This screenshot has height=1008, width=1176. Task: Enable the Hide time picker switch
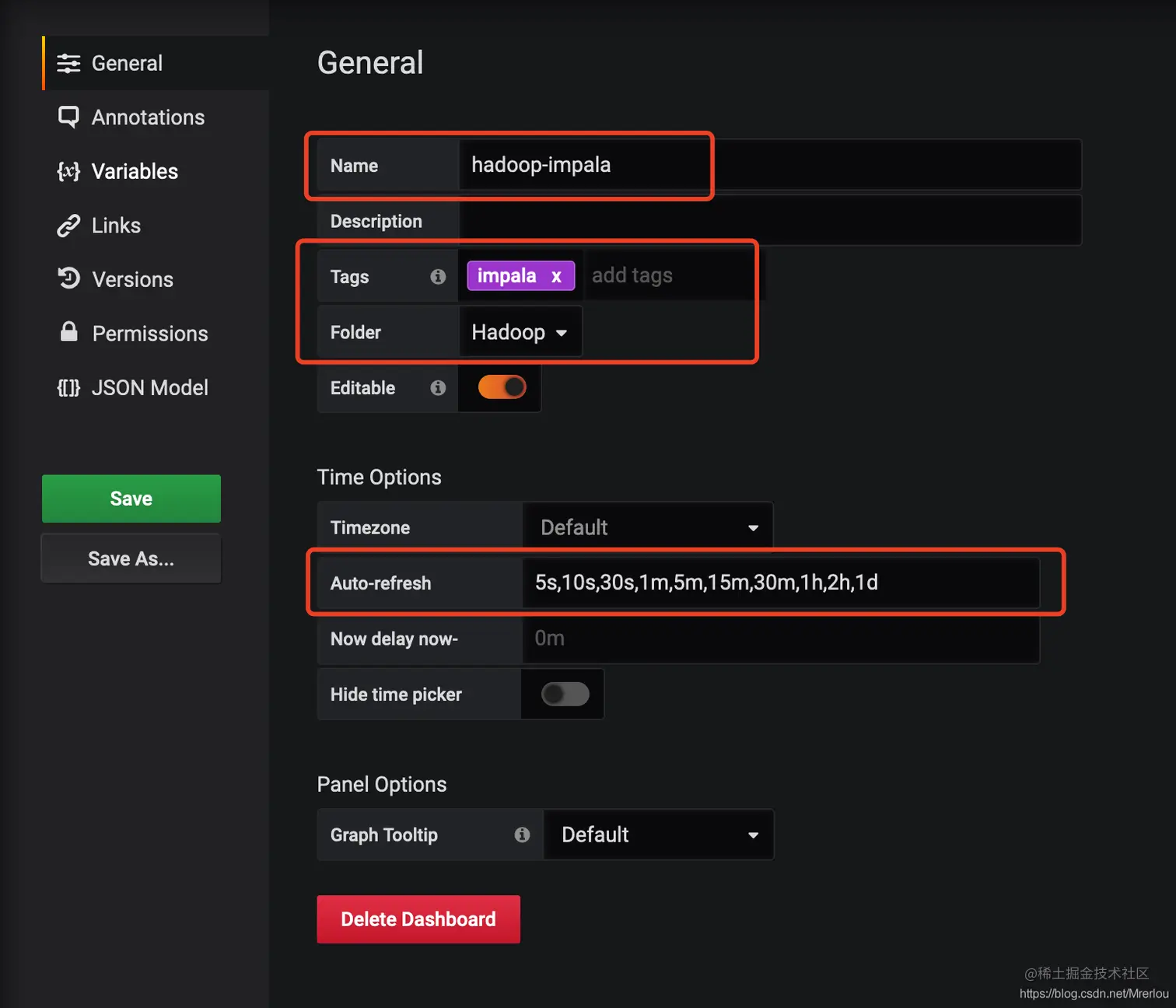click(565, 694)
